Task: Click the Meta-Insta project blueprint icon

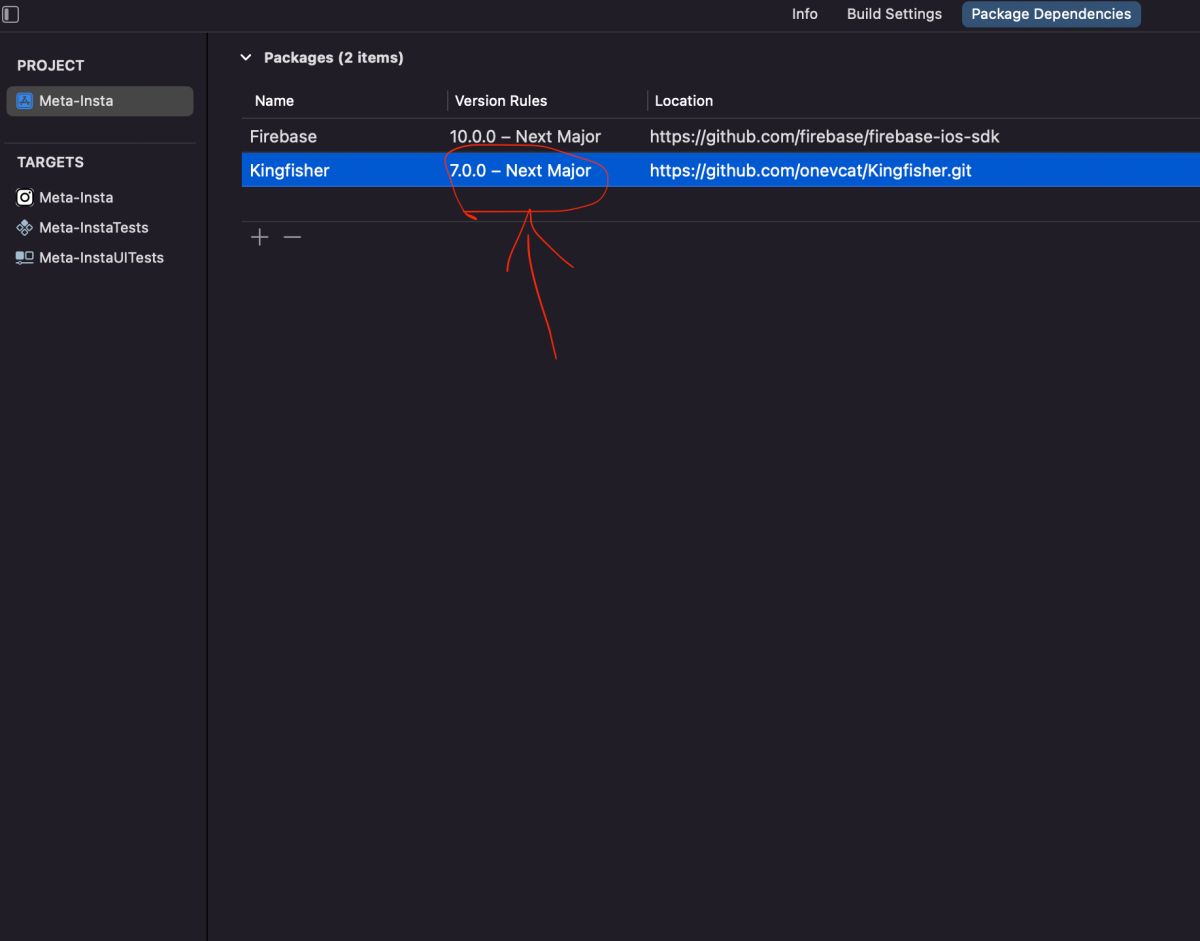Action: 25,101
